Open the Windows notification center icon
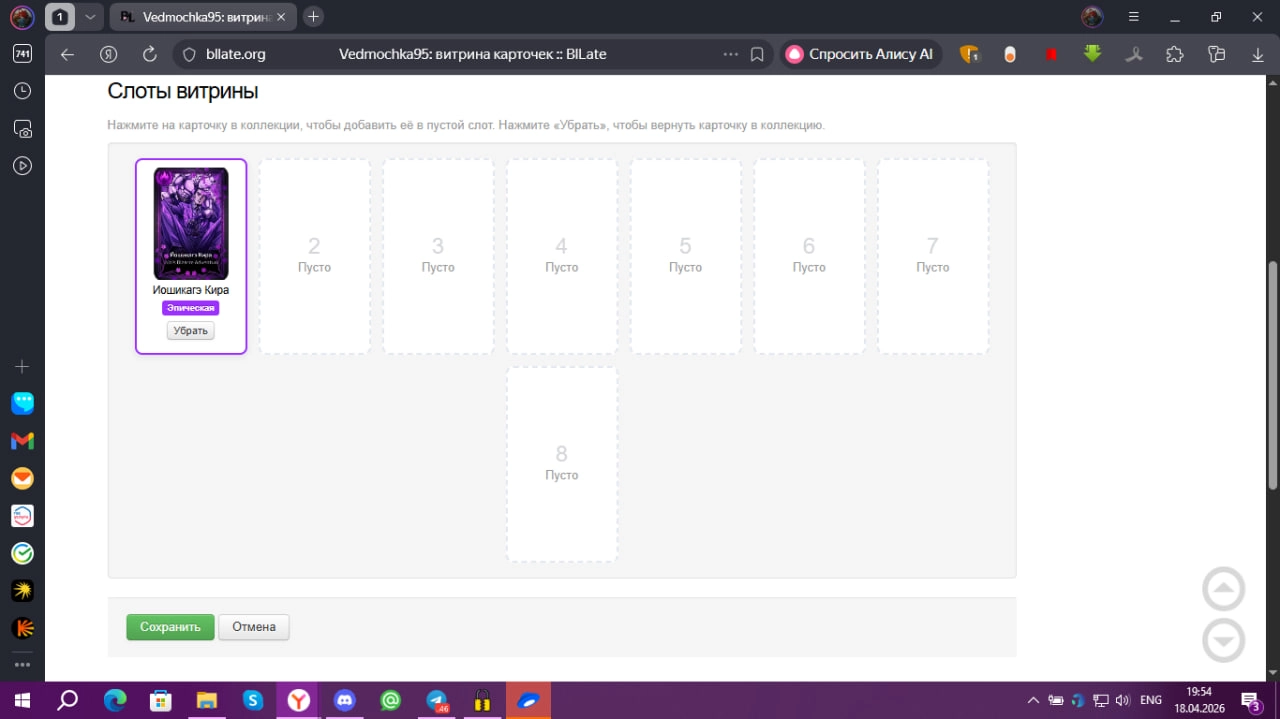 1251,700
